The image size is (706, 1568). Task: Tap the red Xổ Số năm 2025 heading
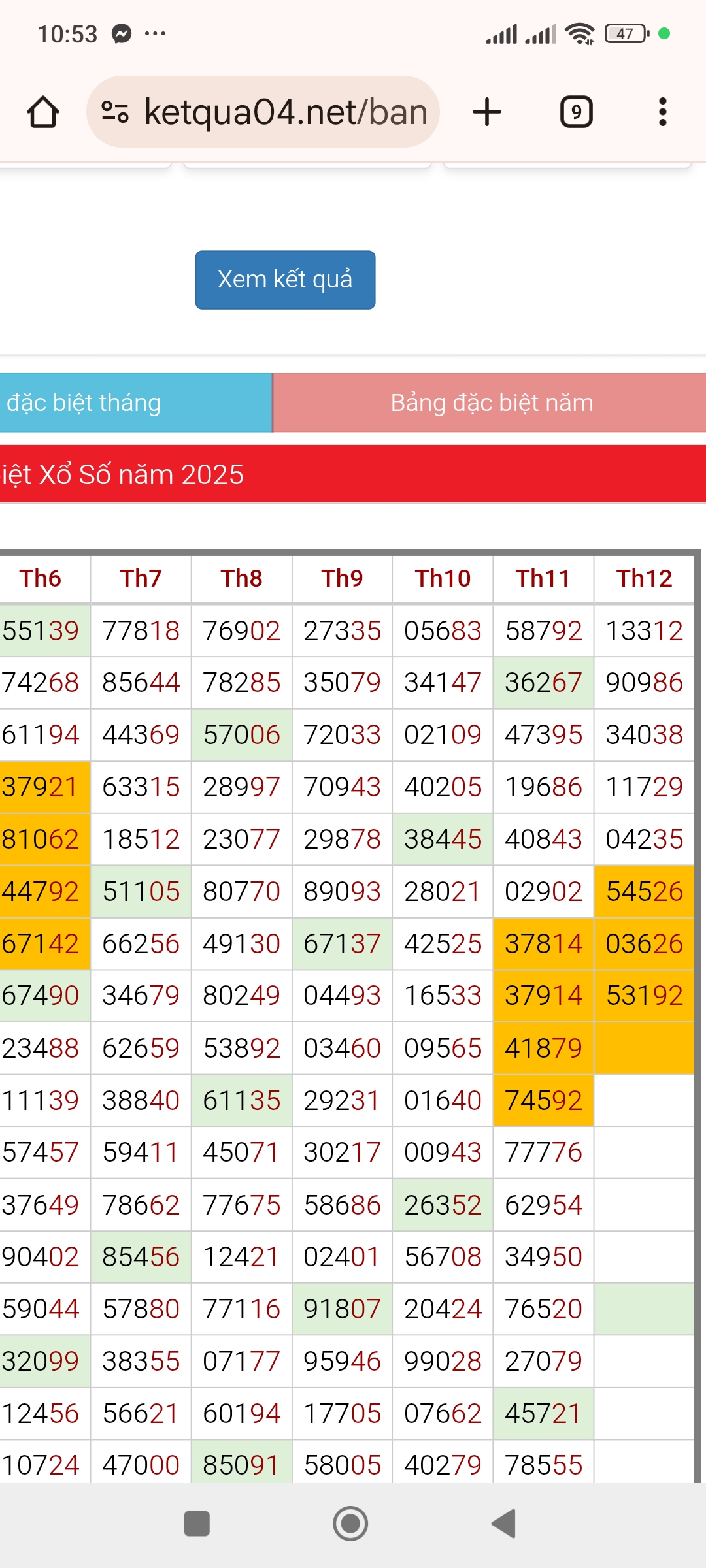pos(353,474)
